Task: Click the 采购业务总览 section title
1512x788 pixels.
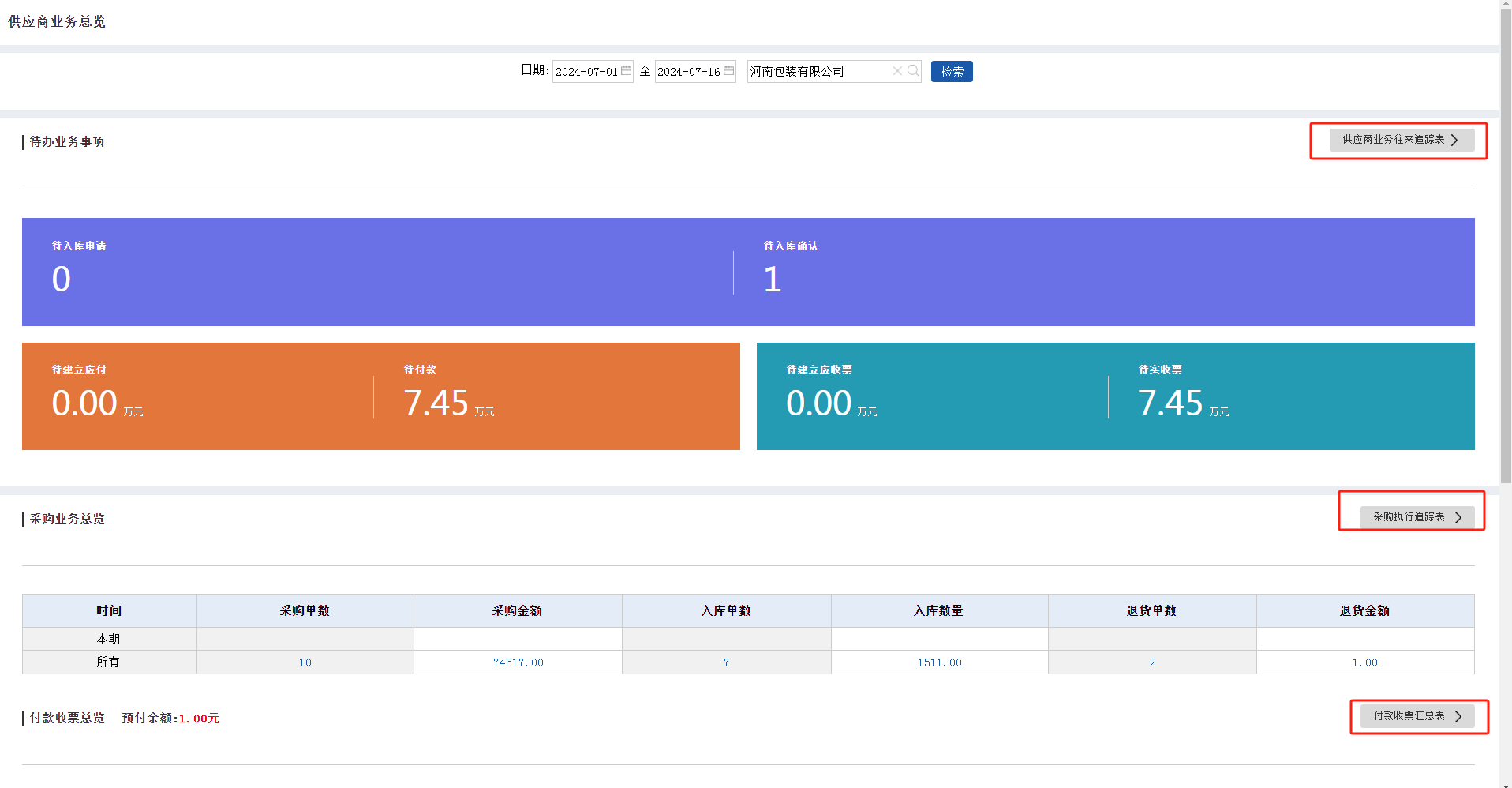Action: point(67,519)
